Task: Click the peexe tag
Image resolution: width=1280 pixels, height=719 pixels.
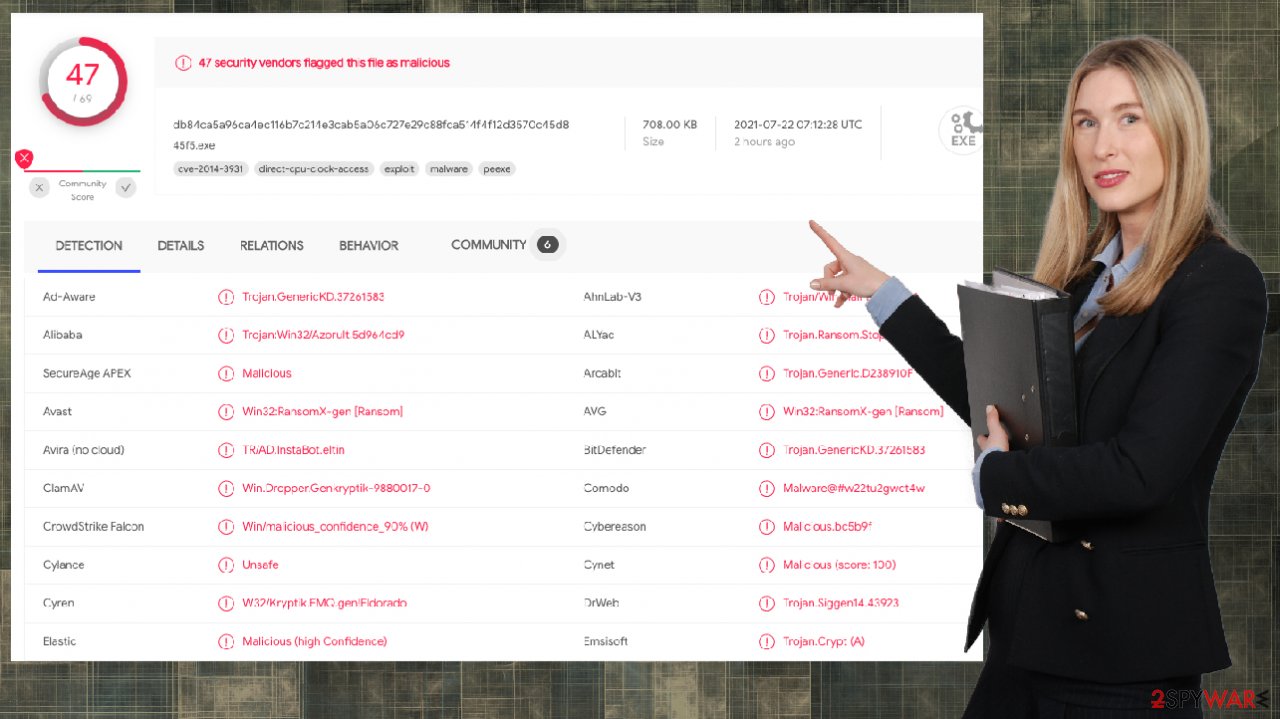Action: [x=497, y=169]
